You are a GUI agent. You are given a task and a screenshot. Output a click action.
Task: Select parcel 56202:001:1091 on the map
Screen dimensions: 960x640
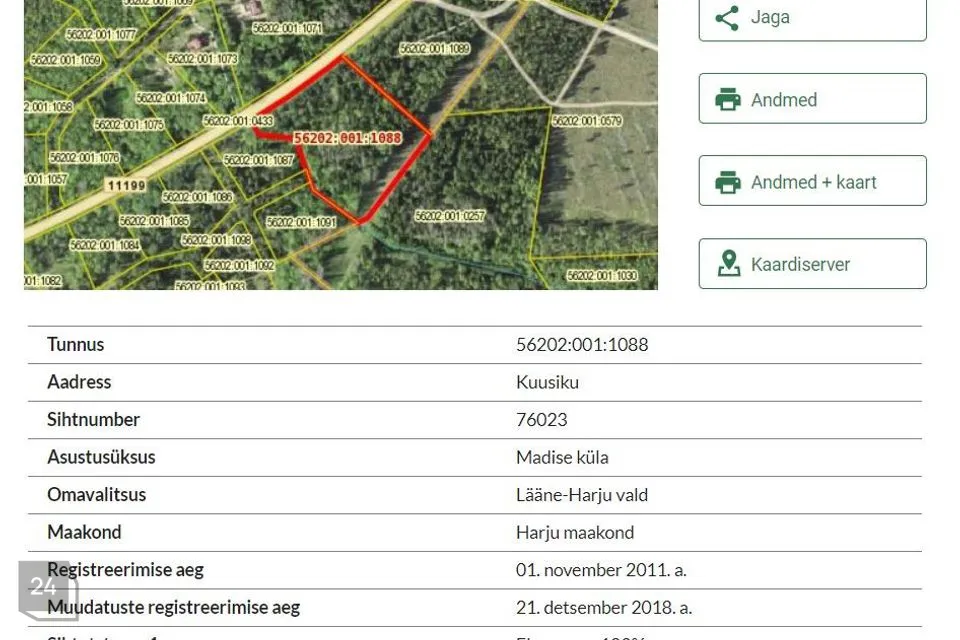pyautogui.click(x=301, y=222)
